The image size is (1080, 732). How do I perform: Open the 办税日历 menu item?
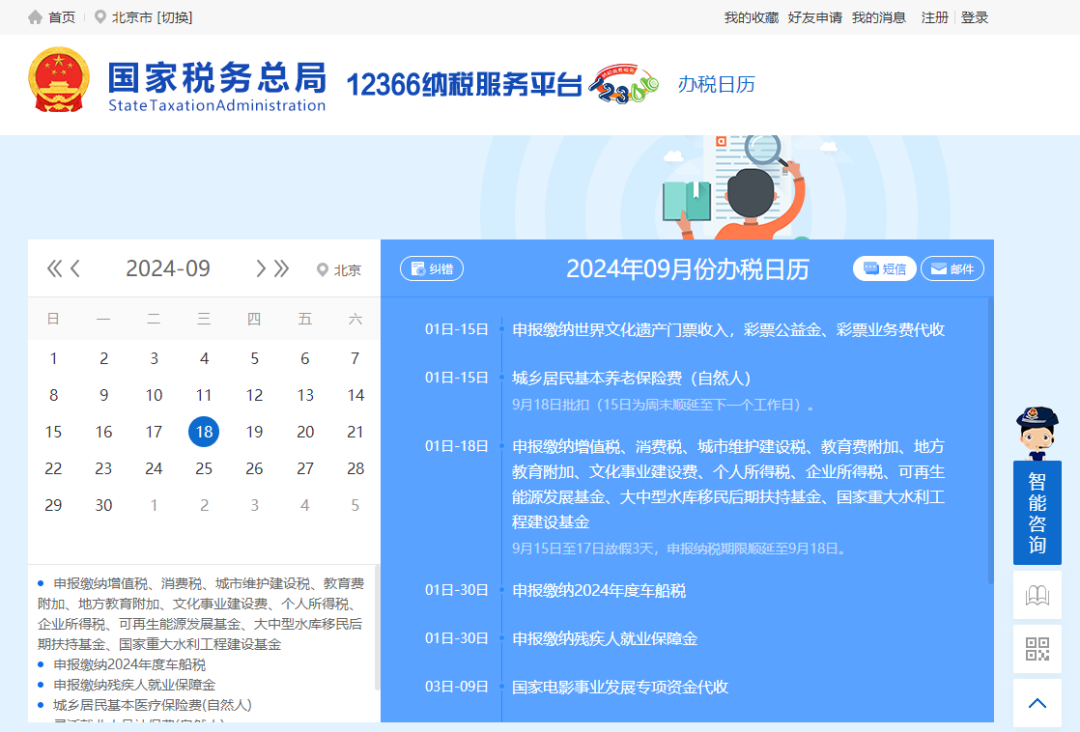click(716, 86)
